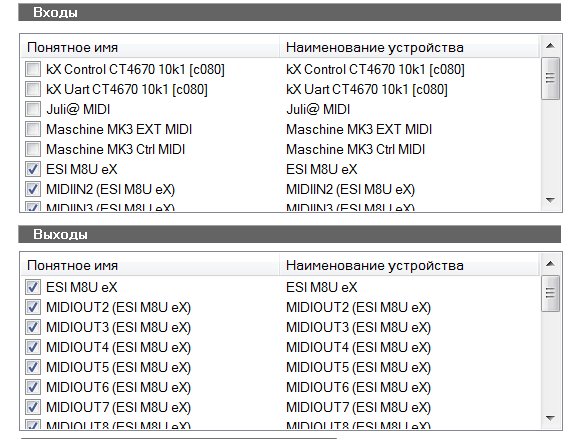Click outputs list scroll down arrow
Viewport: 567px width, 439px height.
550,418
